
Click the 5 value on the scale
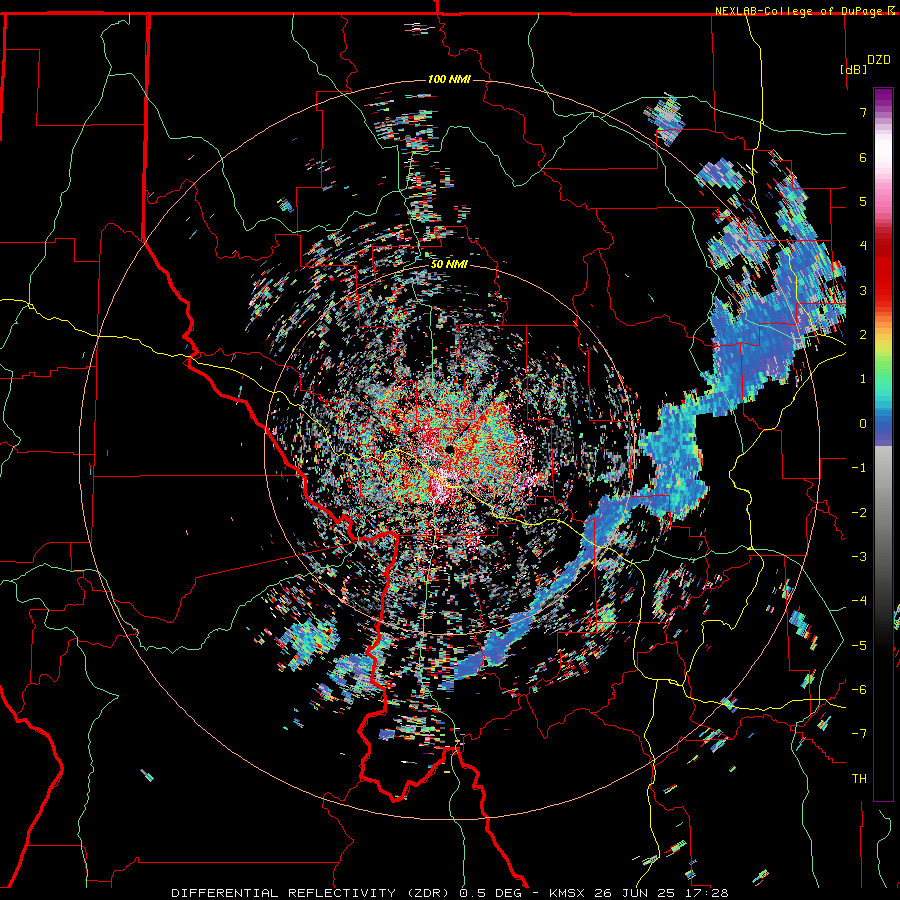[x=863, y=201]
